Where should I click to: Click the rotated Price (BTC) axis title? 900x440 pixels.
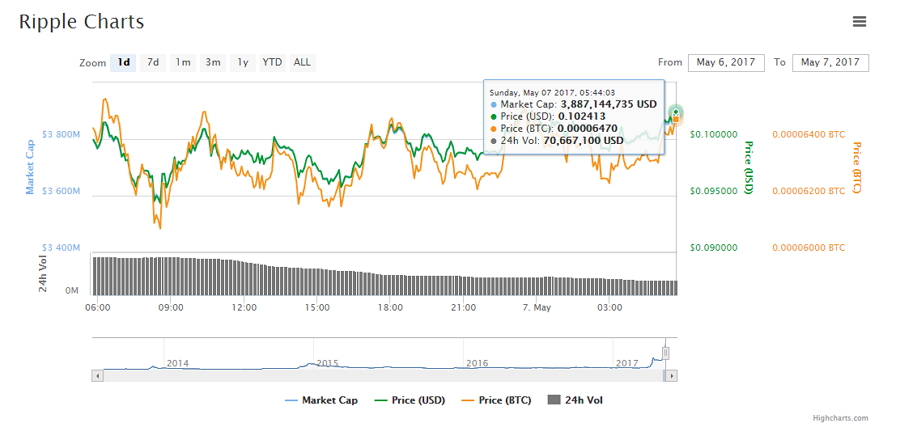pos(857,168)
